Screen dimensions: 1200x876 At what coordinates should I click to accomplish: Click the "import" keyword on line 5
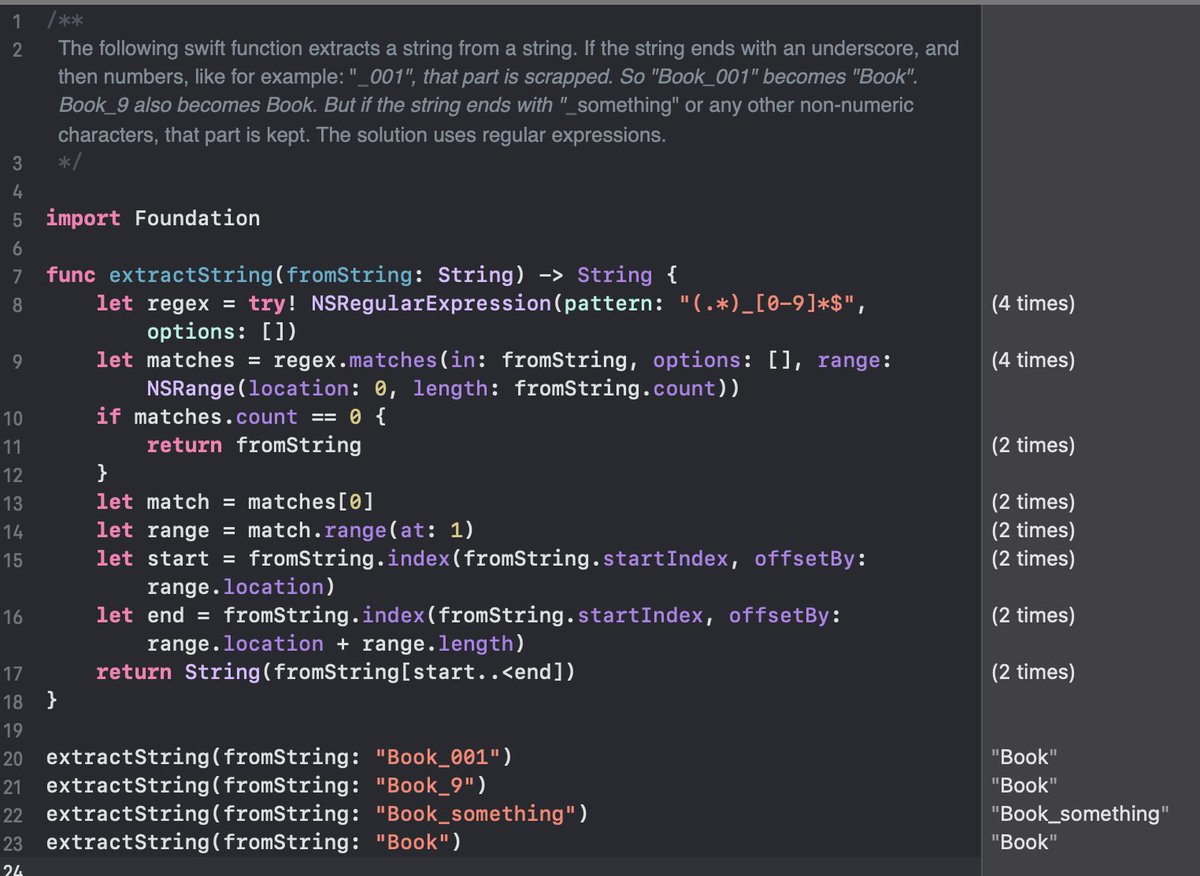pos(83,218)
